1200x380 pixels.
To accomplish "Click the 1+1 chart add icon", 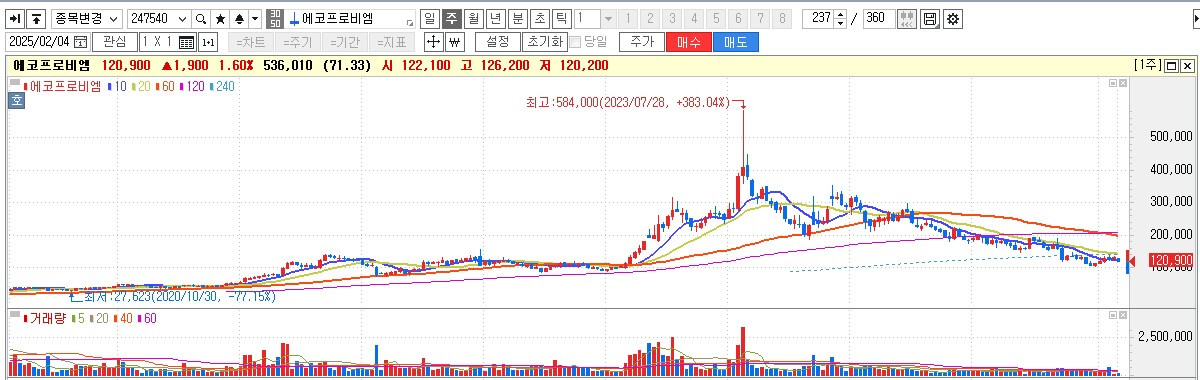I will click(x=208, y=42).
